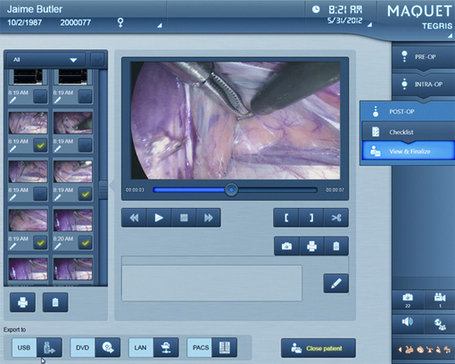
Task: Click the USB label button
Action: point(24,347)
